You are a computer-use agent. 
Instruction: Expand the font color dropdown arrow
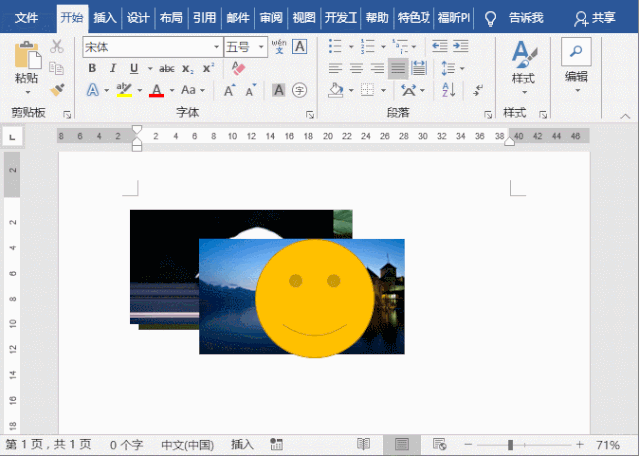click(172, 90)
